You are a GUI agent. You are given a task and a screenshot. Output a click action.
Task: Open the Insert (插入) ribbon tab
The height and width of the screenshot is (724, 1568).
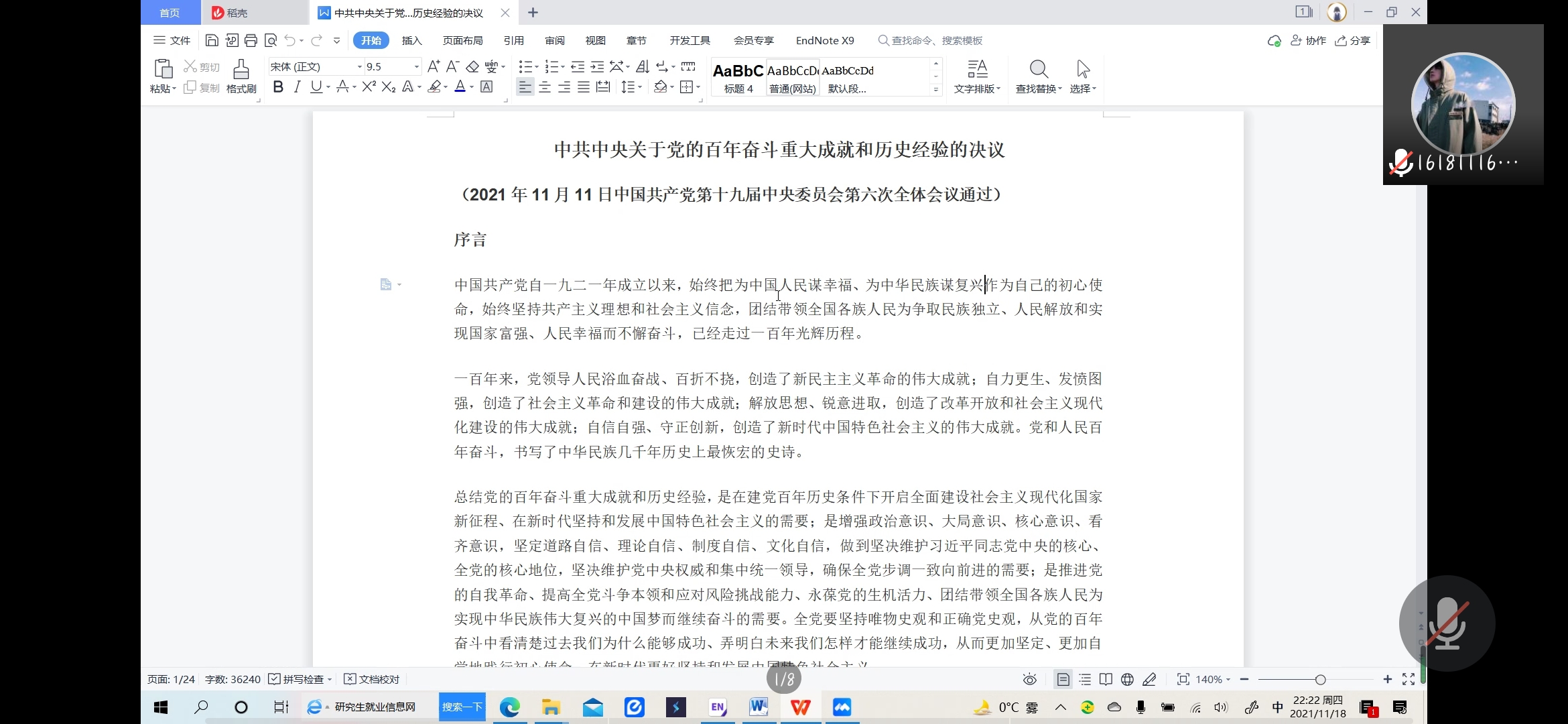(411, 41)
